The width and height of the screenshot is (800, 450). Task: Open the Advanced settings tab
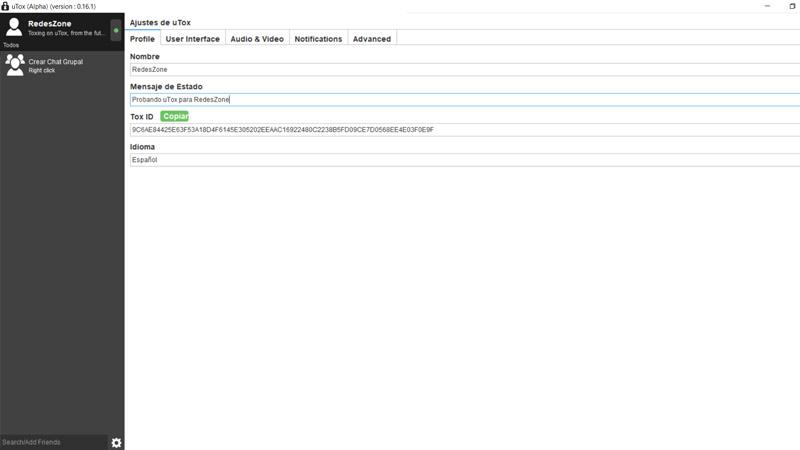pyautogui.click(x=372, y=39)
